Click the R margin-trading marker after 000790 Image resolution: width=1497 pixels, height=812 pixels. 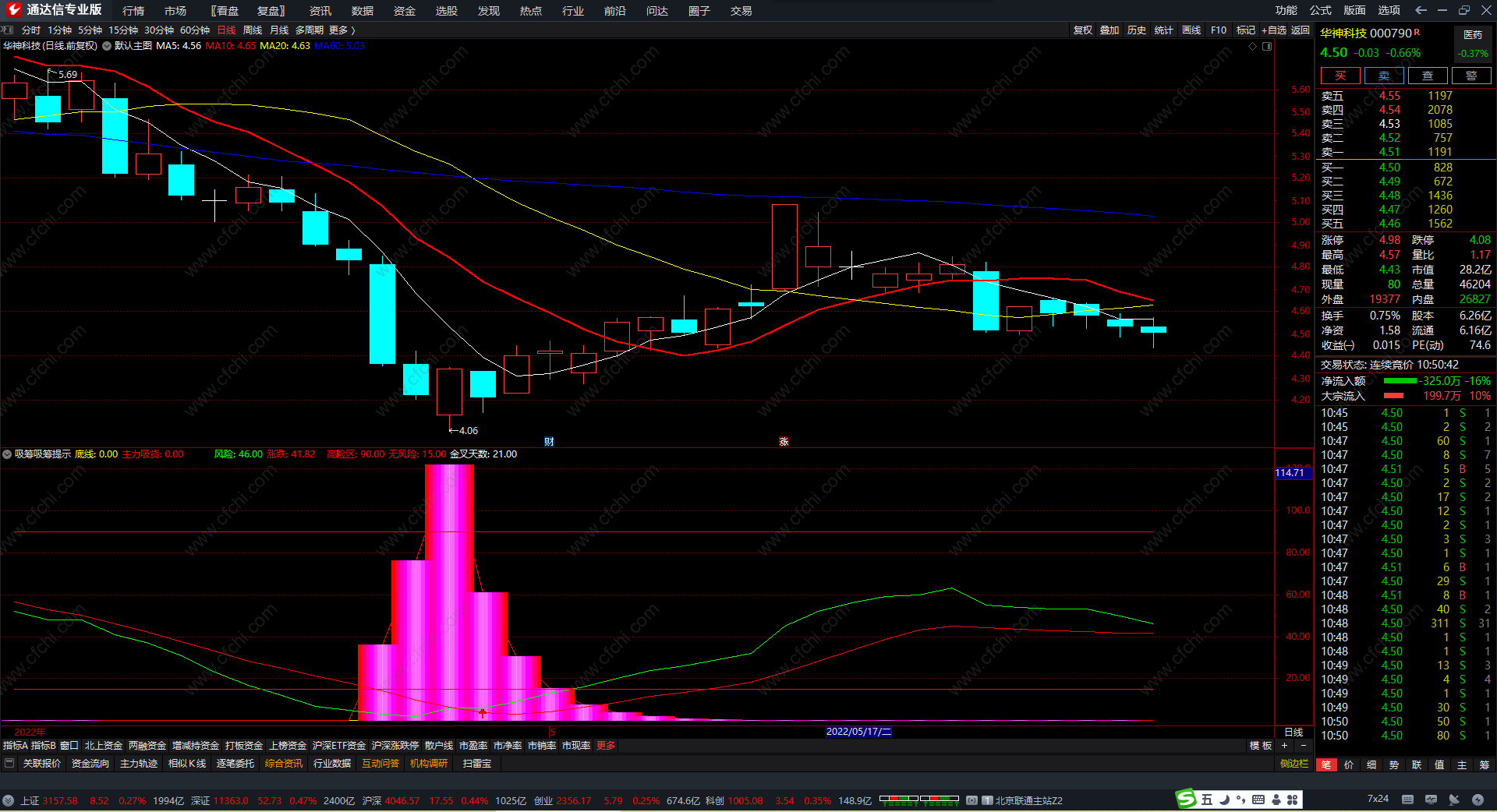[1417, 32]
